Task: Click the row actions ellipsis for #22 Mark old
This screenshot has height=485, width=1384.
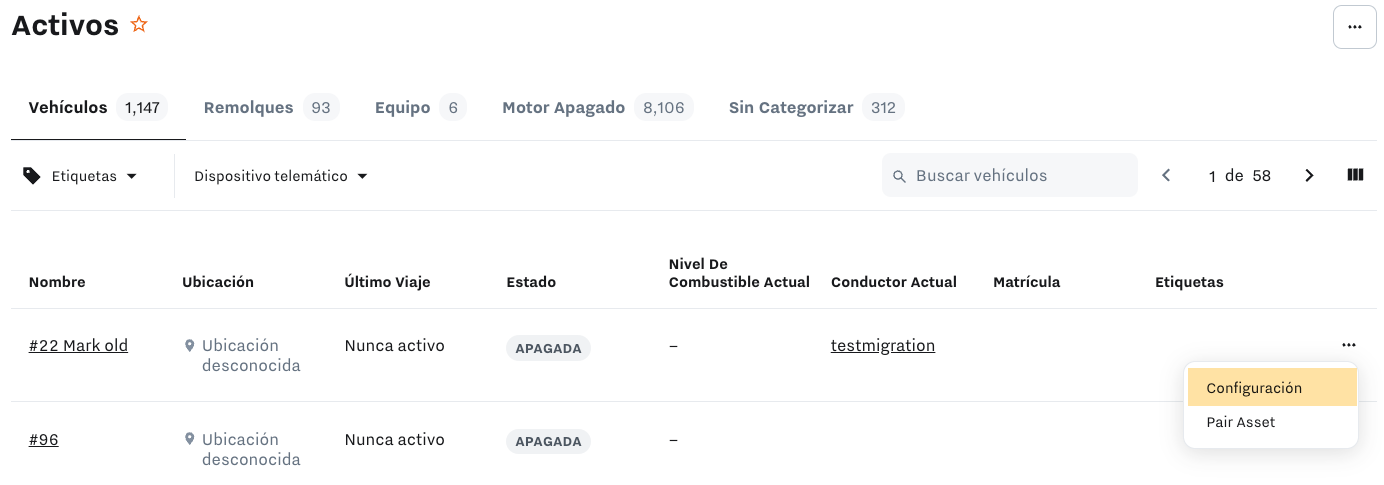Action: [1349, 345]
